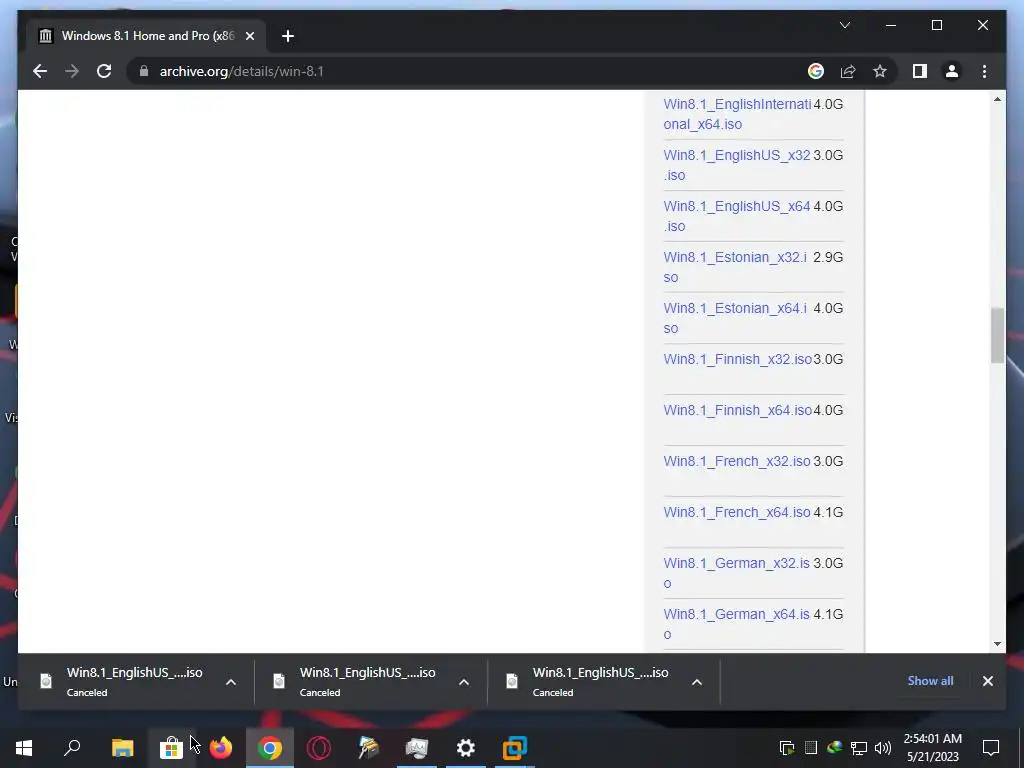The height and width of the screenshot is (768, 1024).
Task: Download Win8.1_EnglishInternational_x64.iso
Action: [x=737, y=114]
